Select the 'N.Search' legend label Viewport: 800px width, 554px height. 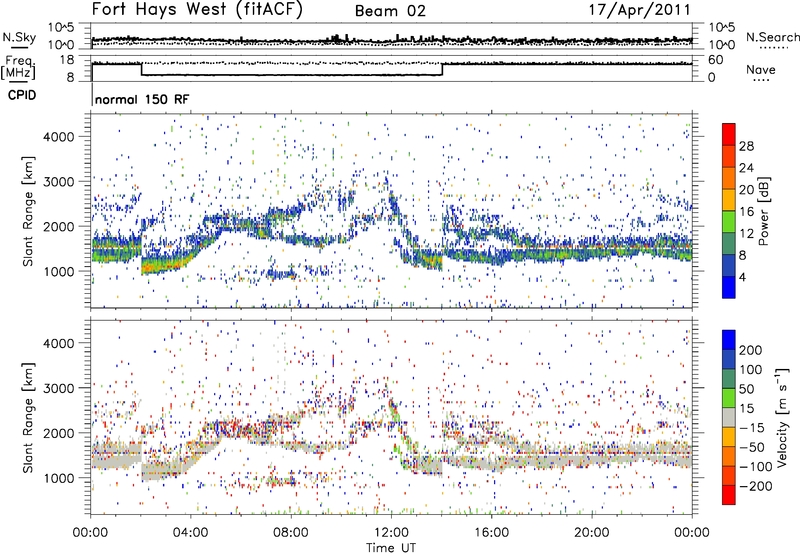pyautogui.click(x=772, y=37)
